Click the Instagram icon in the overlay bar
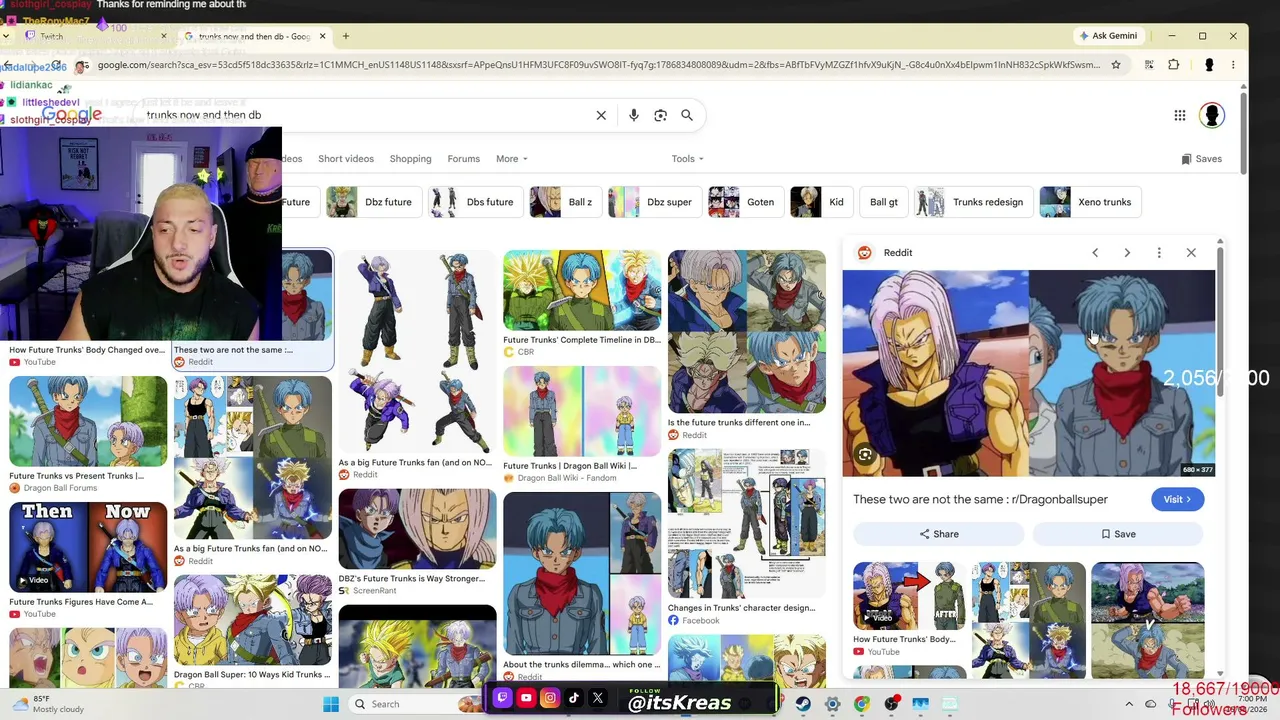 tap(550, 698)
